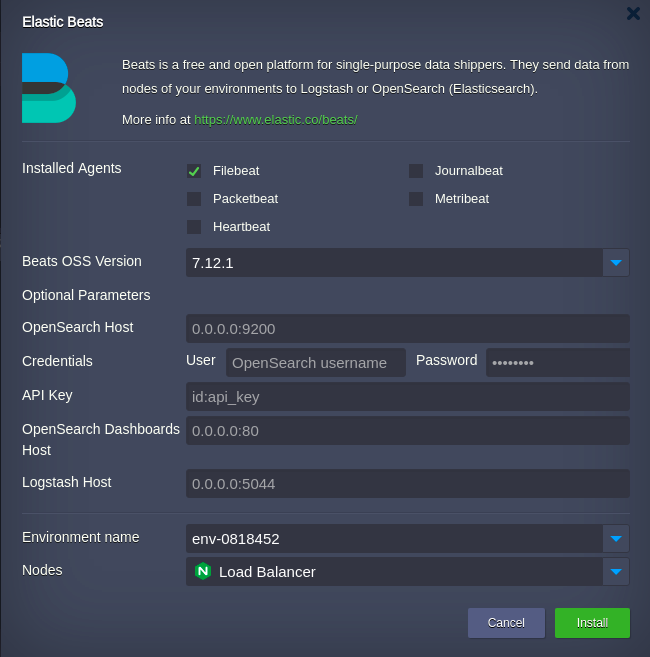Select the Logstash Host input
This screenshot has width=650, height=657.
(408, 484)
